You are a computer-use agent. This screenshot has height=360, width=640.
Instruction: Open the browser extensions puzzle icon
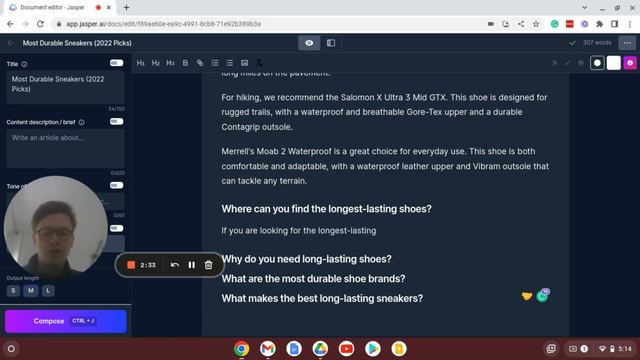(600, 24)
